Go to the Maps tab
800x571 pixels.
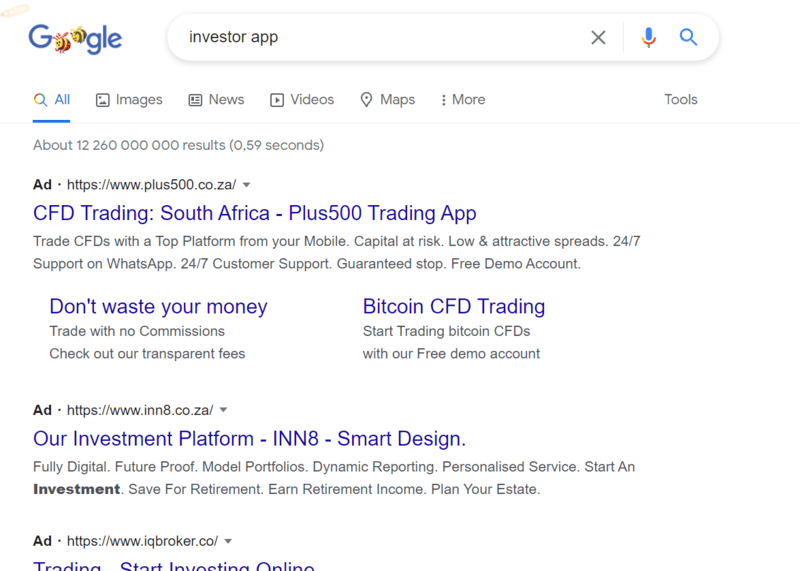[388, 100]
